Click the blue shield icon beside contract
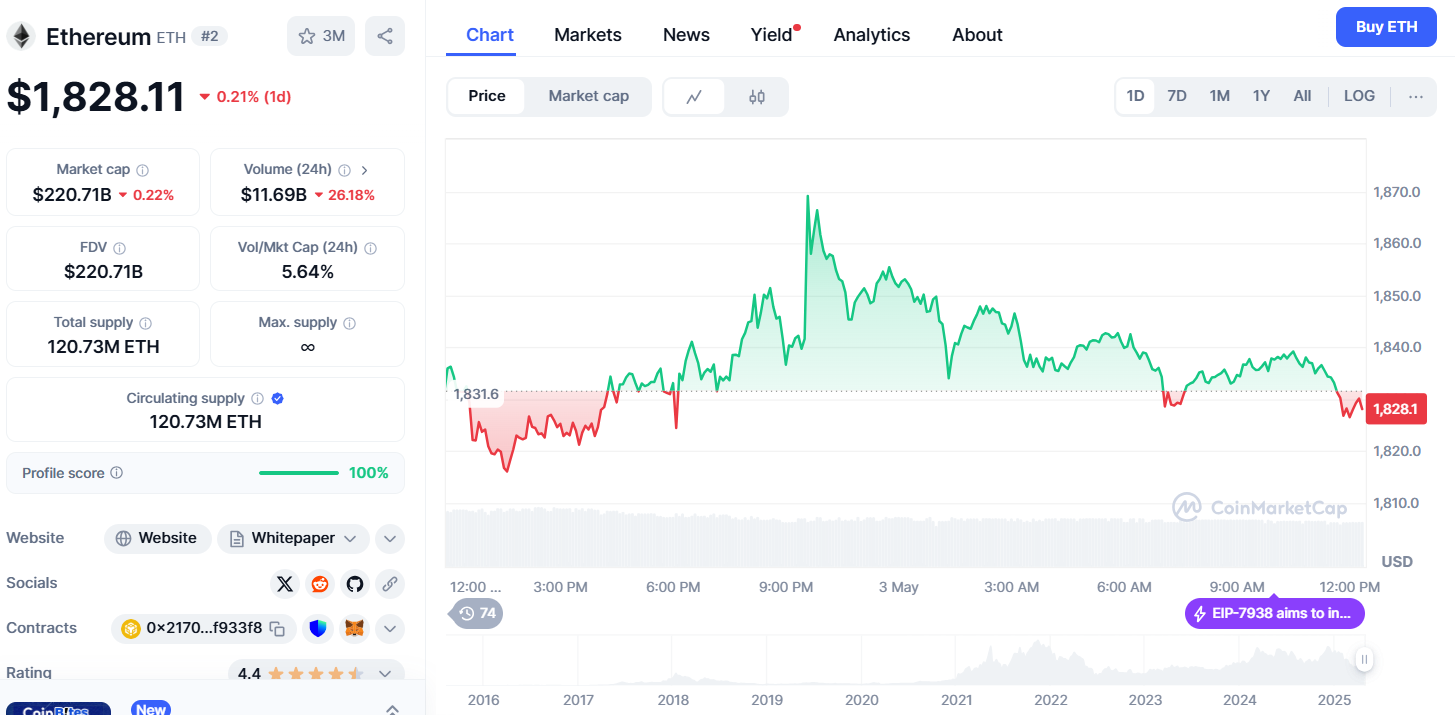 318,629
